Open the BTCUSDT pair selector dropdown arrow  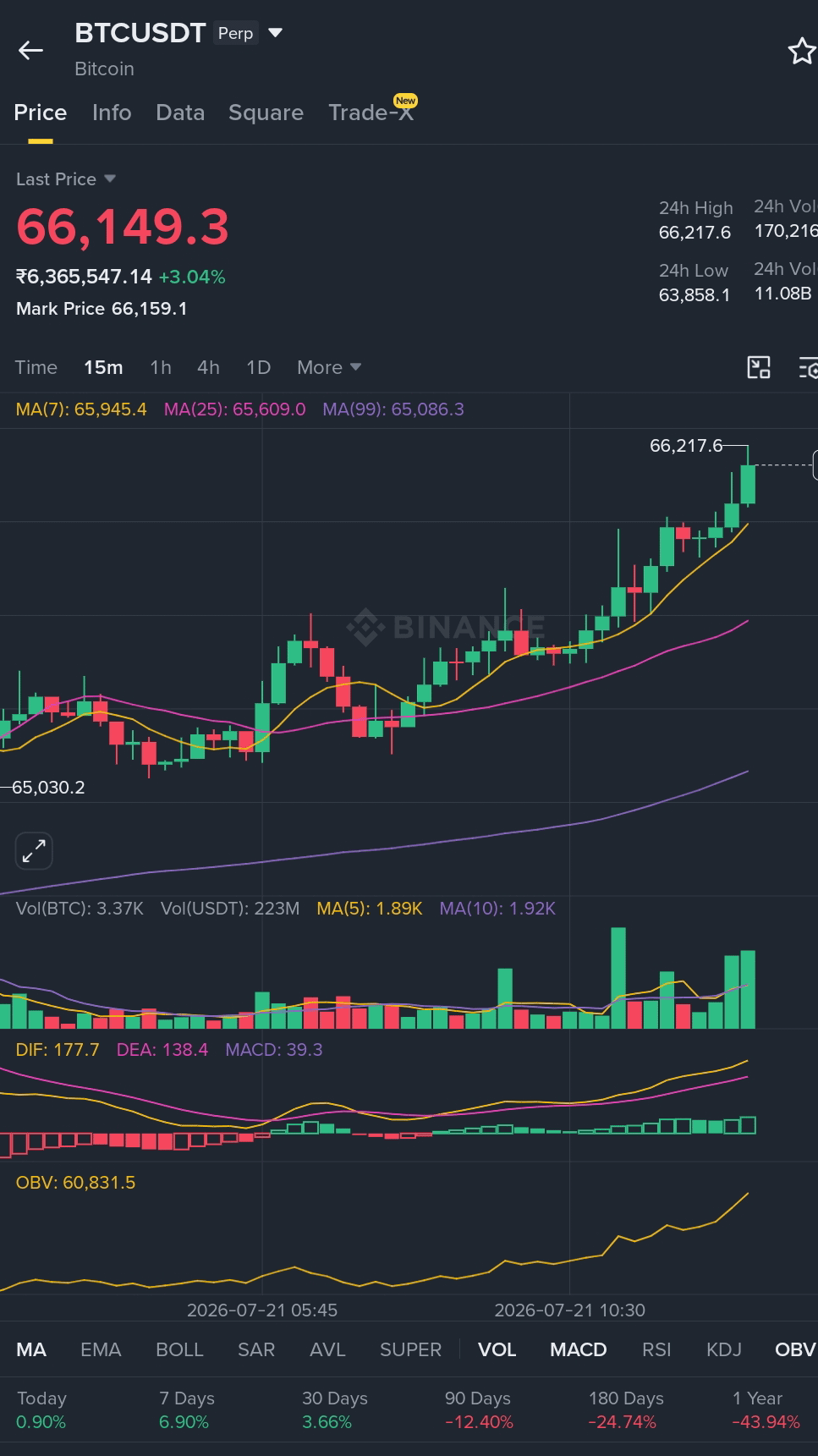point(275,33)
